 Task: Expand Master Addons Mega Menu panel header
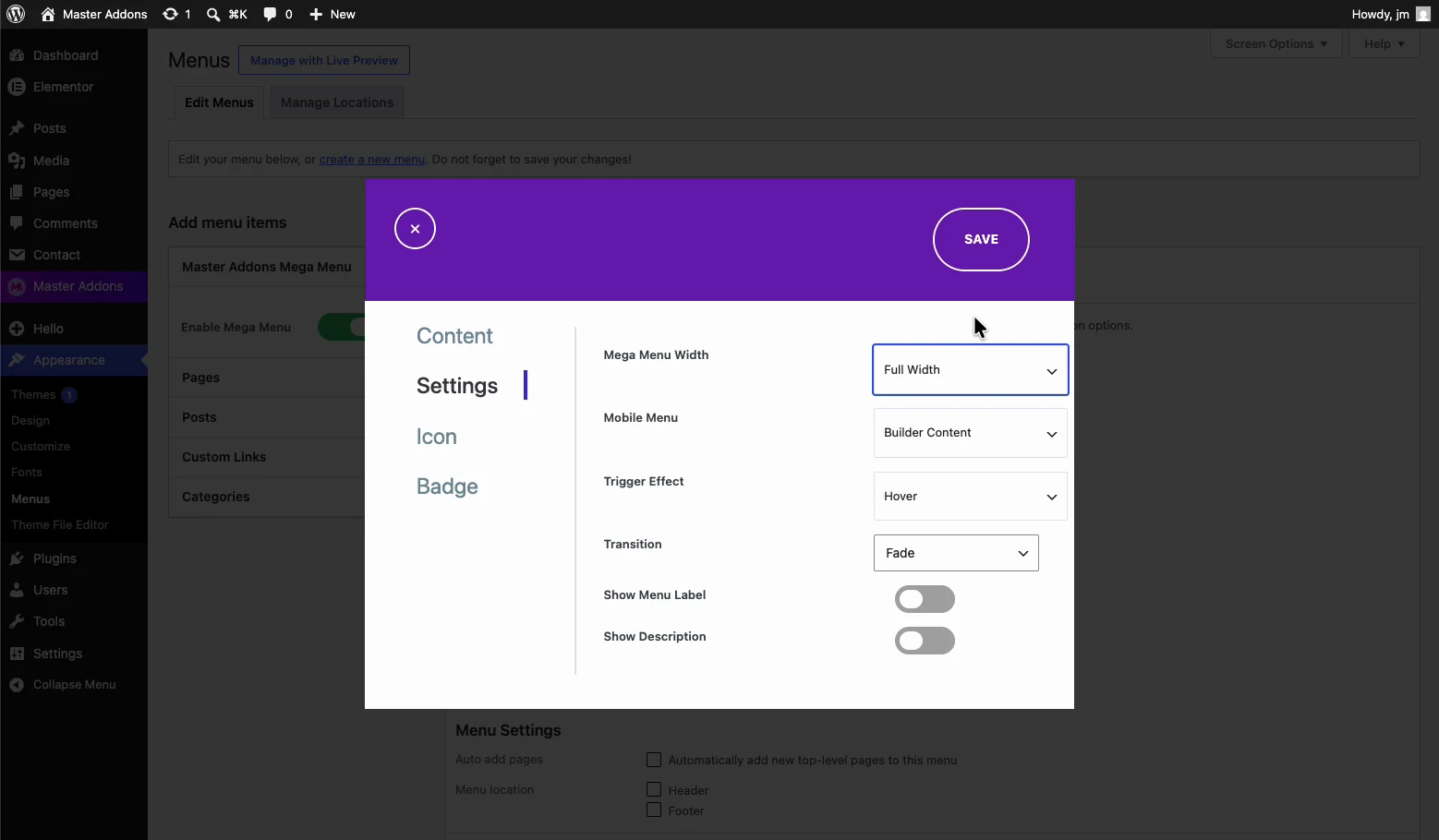(267, 267)
